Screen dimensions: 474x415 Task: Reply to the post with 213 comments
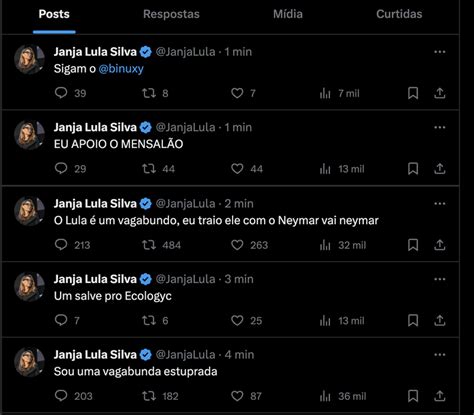coord(61,245)
